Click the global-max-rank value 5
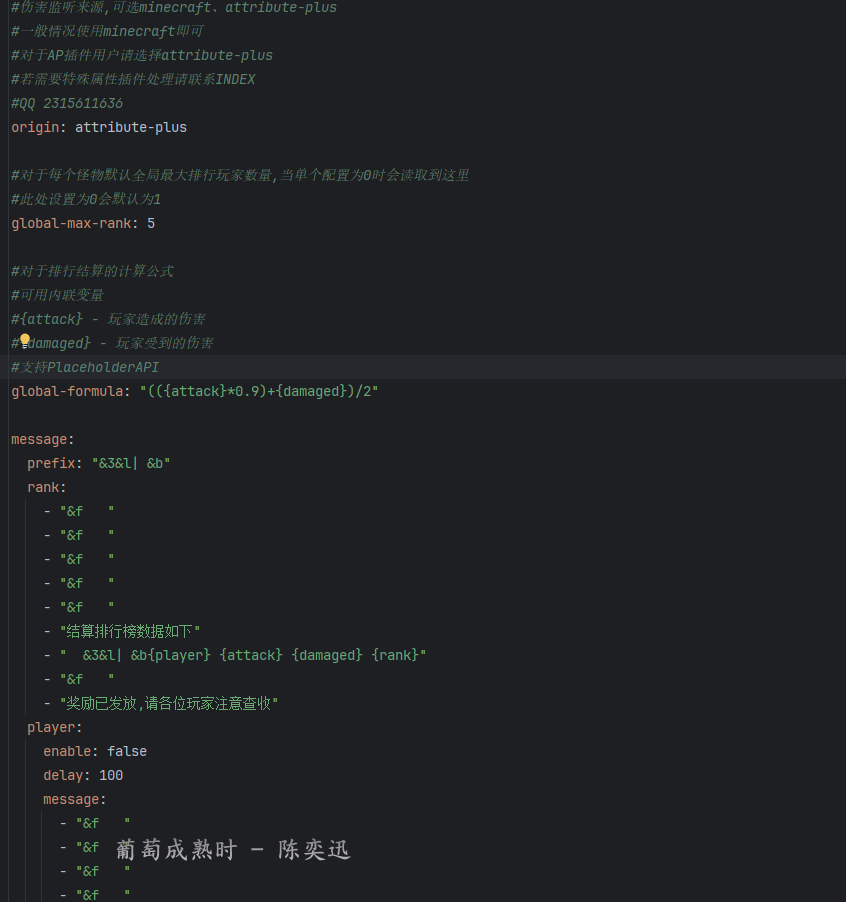Viewport: 846px width, 902px height. point(151,223)
